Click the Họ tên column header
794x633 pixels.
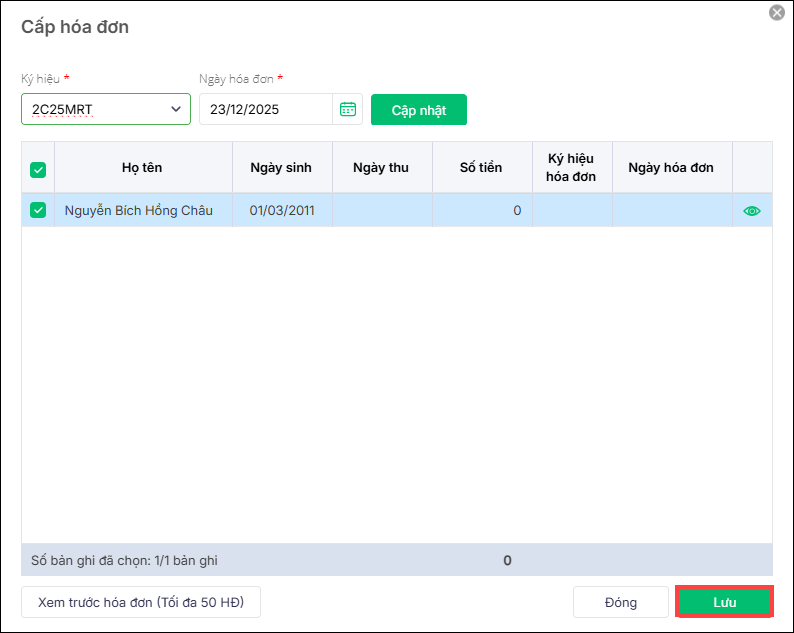(142, 167)
